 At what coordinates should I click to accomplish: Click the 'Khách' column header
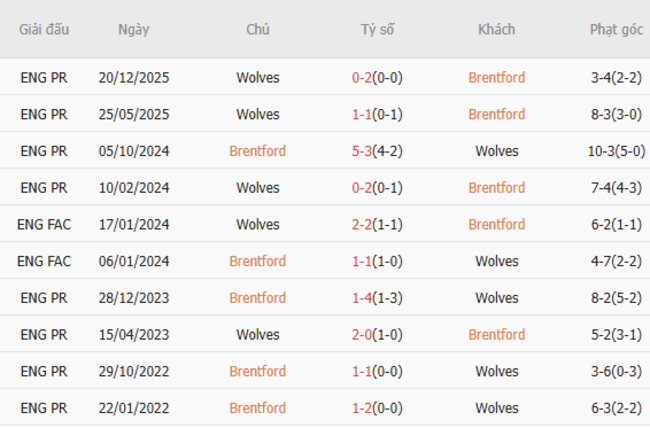coord(496,29)
